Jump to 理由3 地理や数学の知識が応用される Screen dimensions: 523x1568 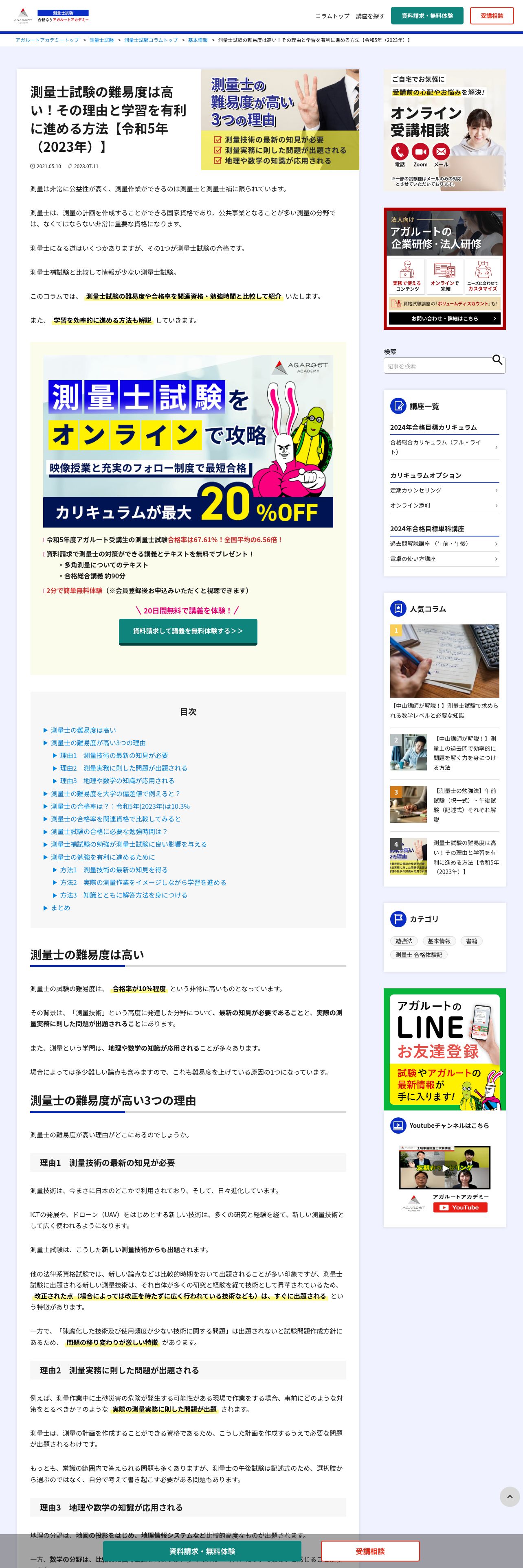pos(117,780)
